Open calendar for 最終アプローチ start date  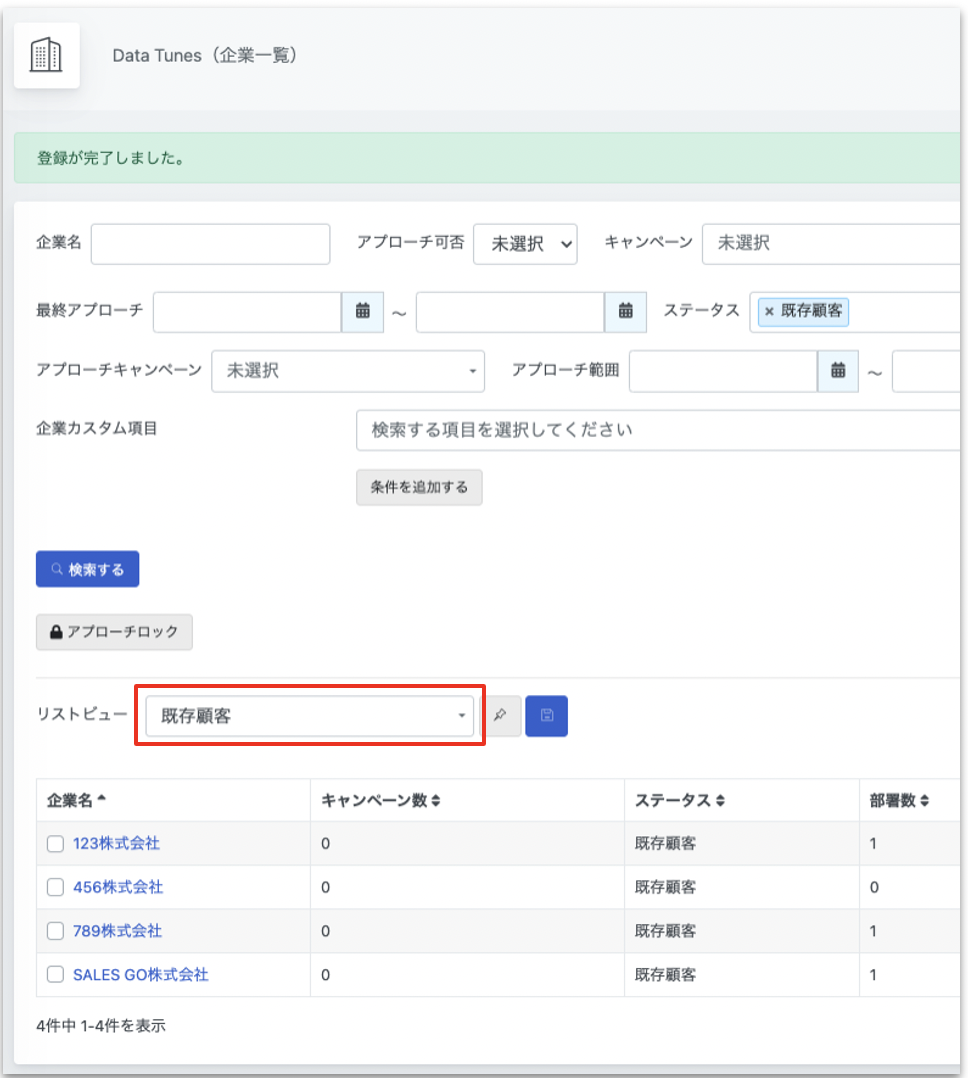click(362, 311)
